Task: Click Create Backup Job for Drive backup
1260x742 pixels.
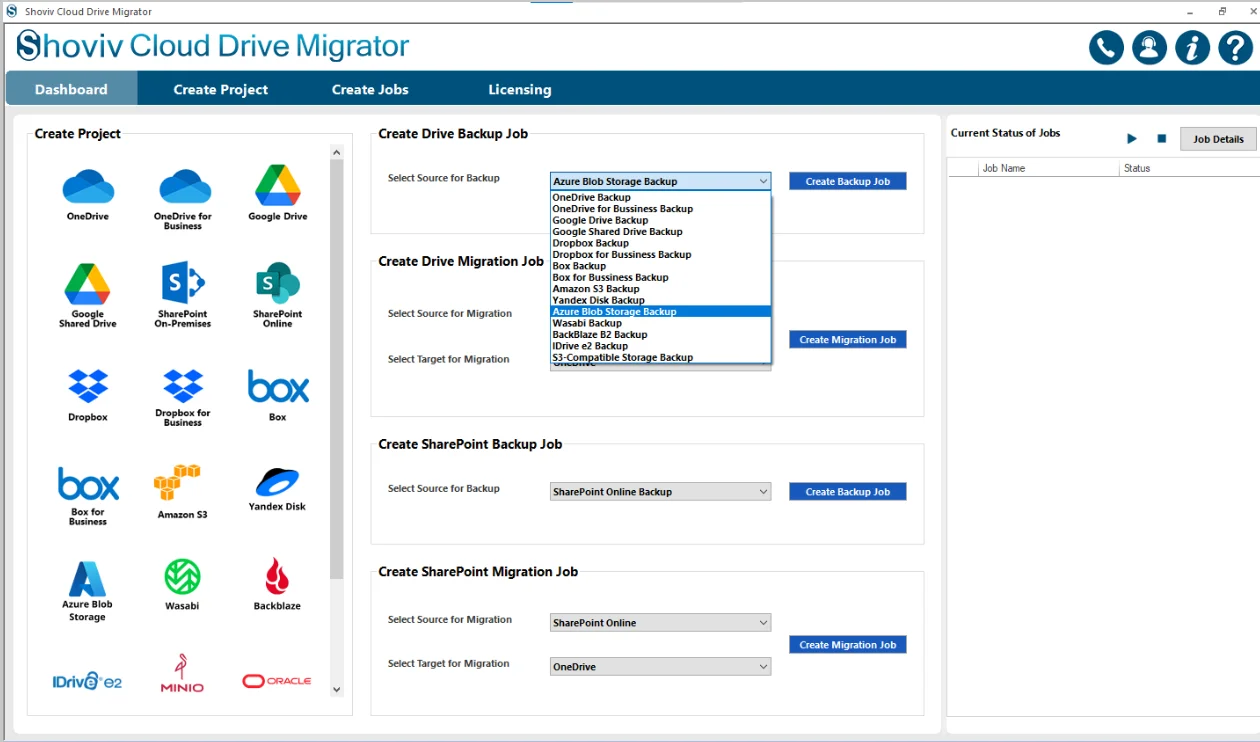Action: click(x=848, y=181)
